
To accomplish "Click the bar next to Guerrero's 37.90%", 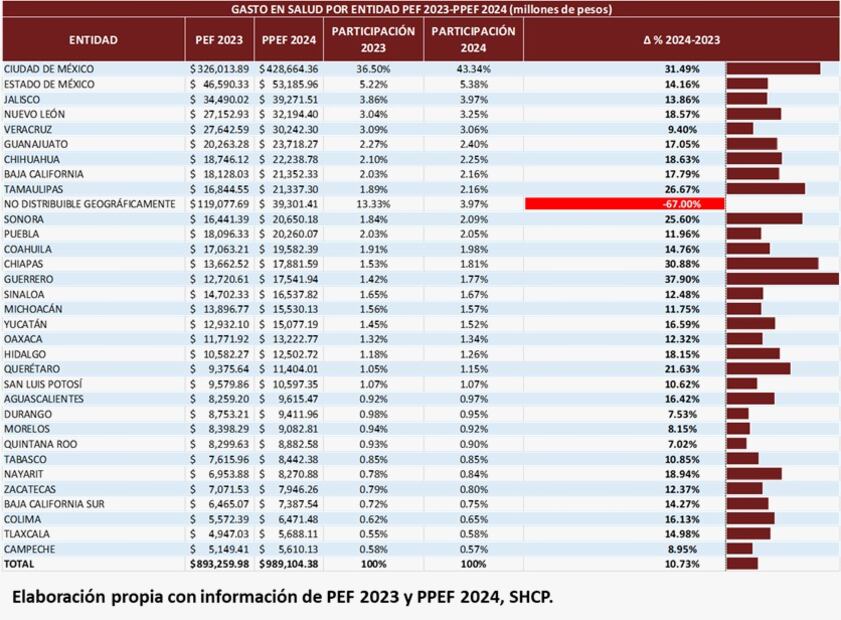I will point(782,279).
